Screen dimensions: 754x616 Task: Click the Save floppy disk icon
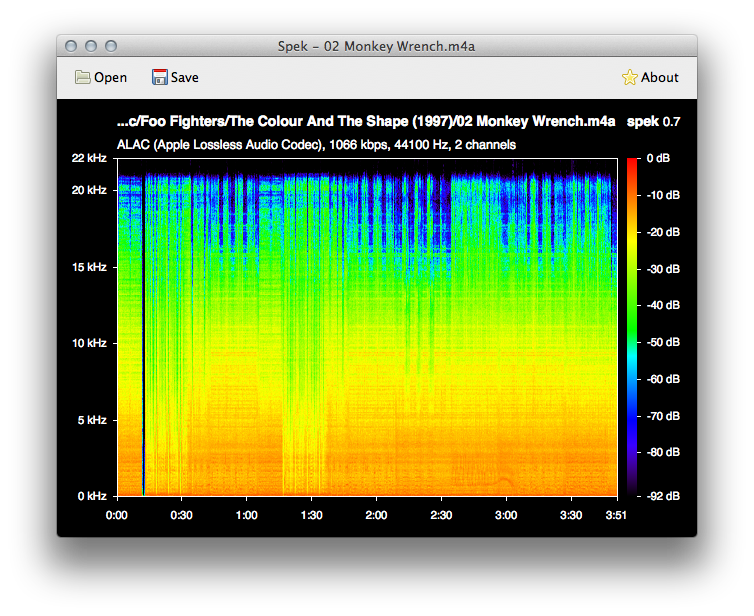pos(160,78)
